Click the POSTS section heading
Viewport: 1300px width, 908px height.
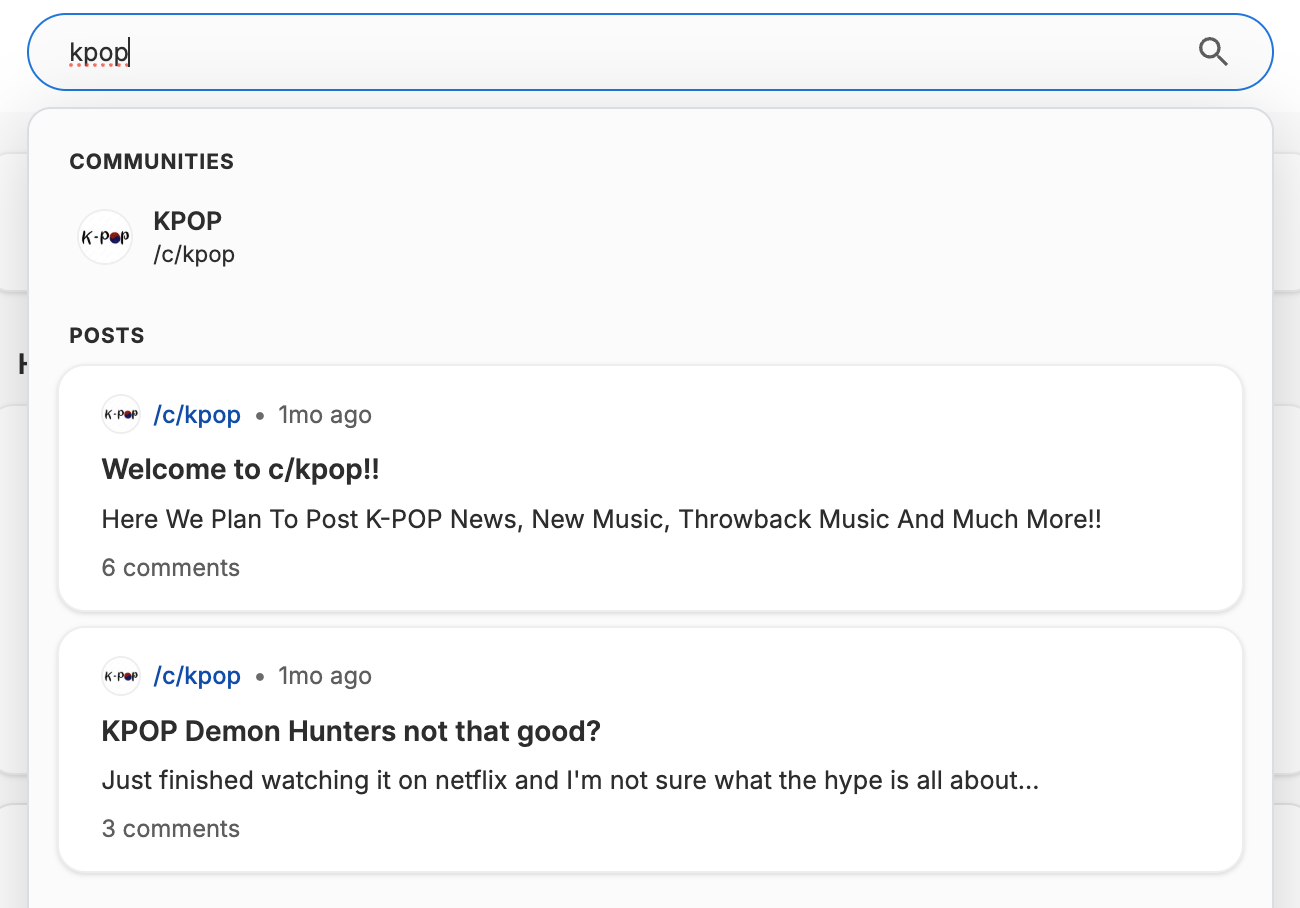pyautogui.click(x=107, y=336)
